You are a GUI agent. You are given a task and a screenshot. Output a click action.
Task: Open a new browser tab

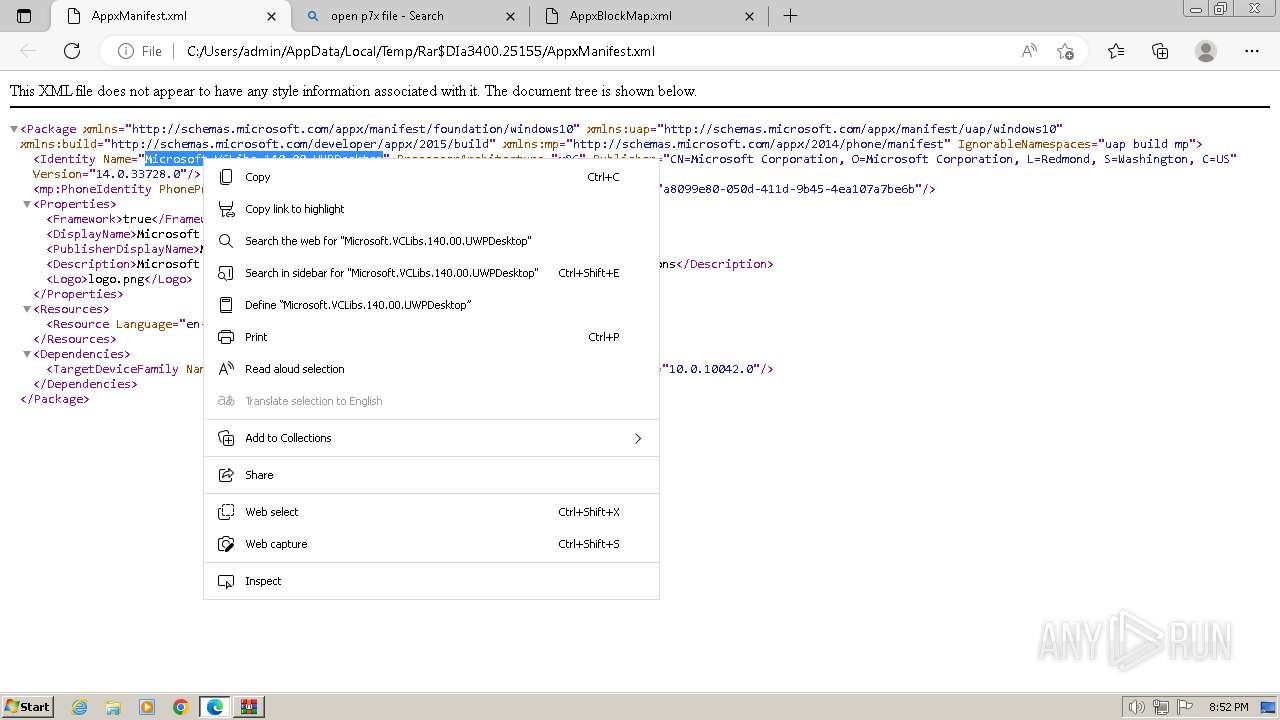click(790, 16)
